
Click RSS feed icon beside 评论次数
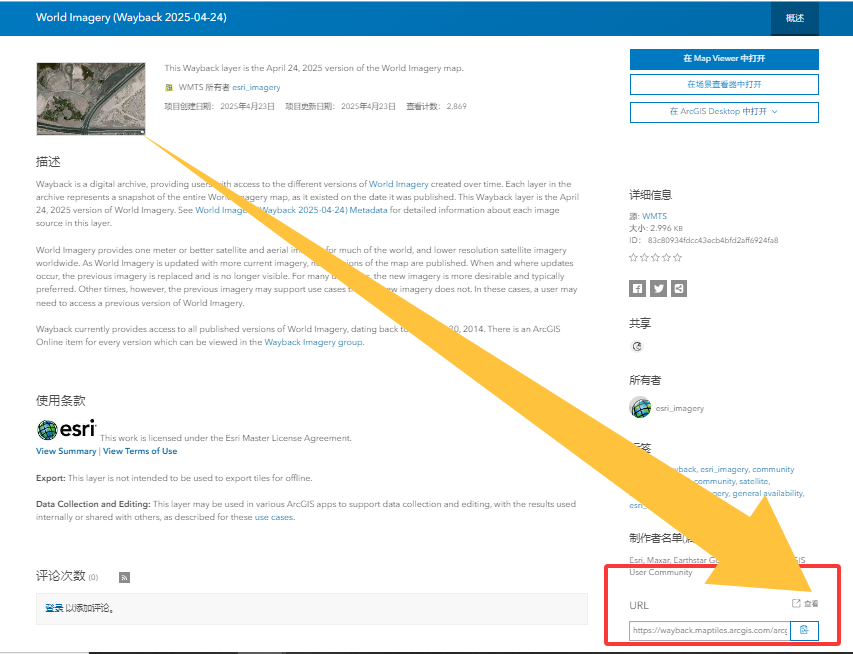pyautogui.click(x=124, y=577)
